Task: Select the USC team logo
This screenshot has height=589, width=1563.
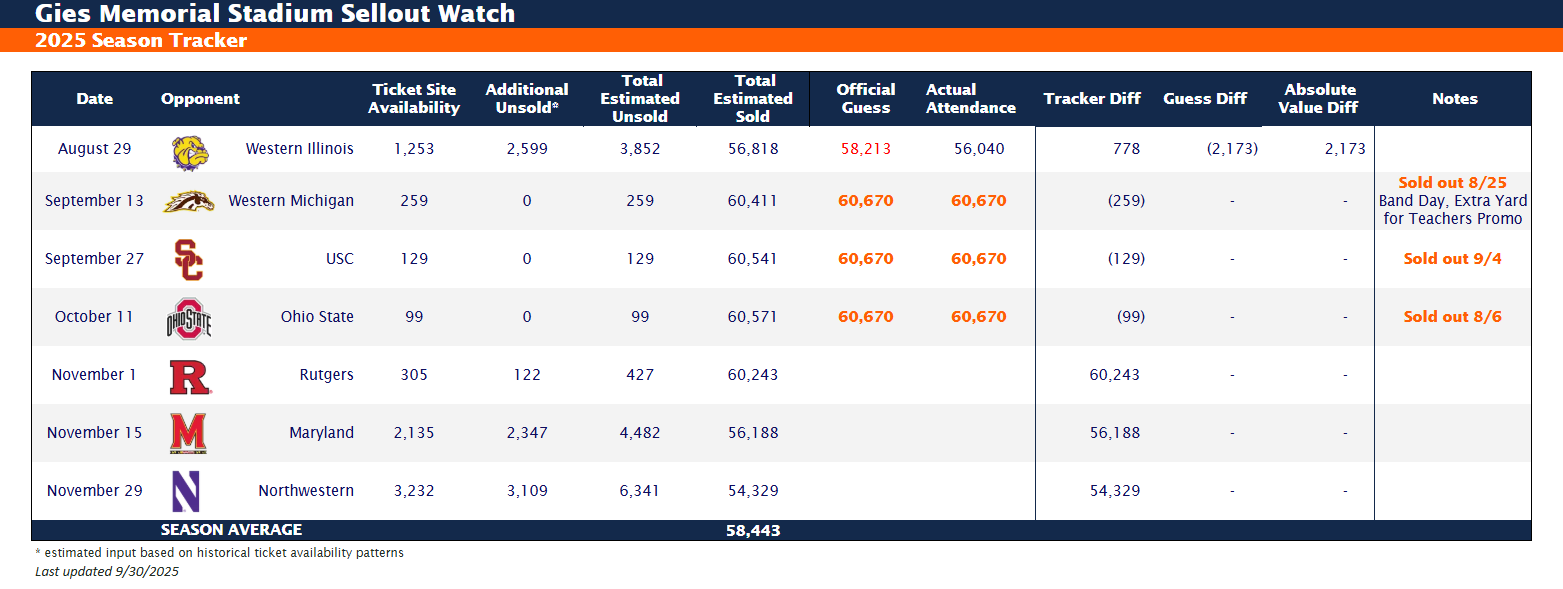Action: tap(188, 259)
